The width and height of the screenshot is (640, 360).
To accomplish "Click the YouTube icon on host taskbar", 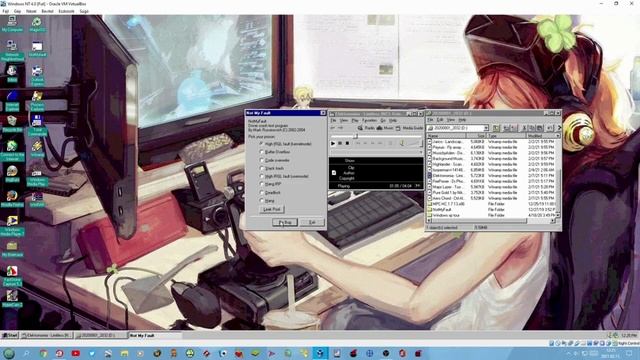I will [76, 353].
